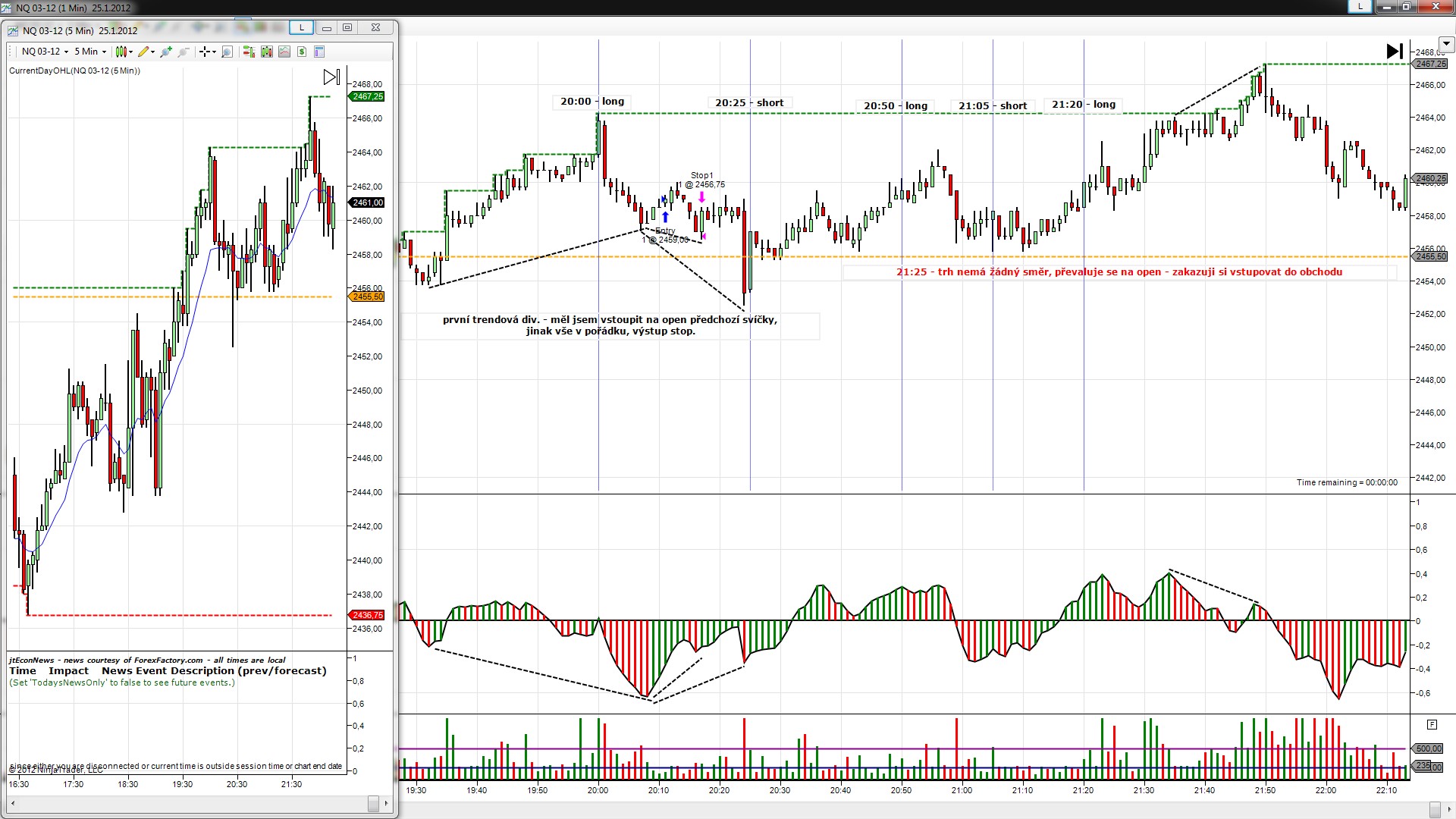Jump to latest bar in 5 Min chart
This screenshot has height=819, width=1456.
[331, 77]
